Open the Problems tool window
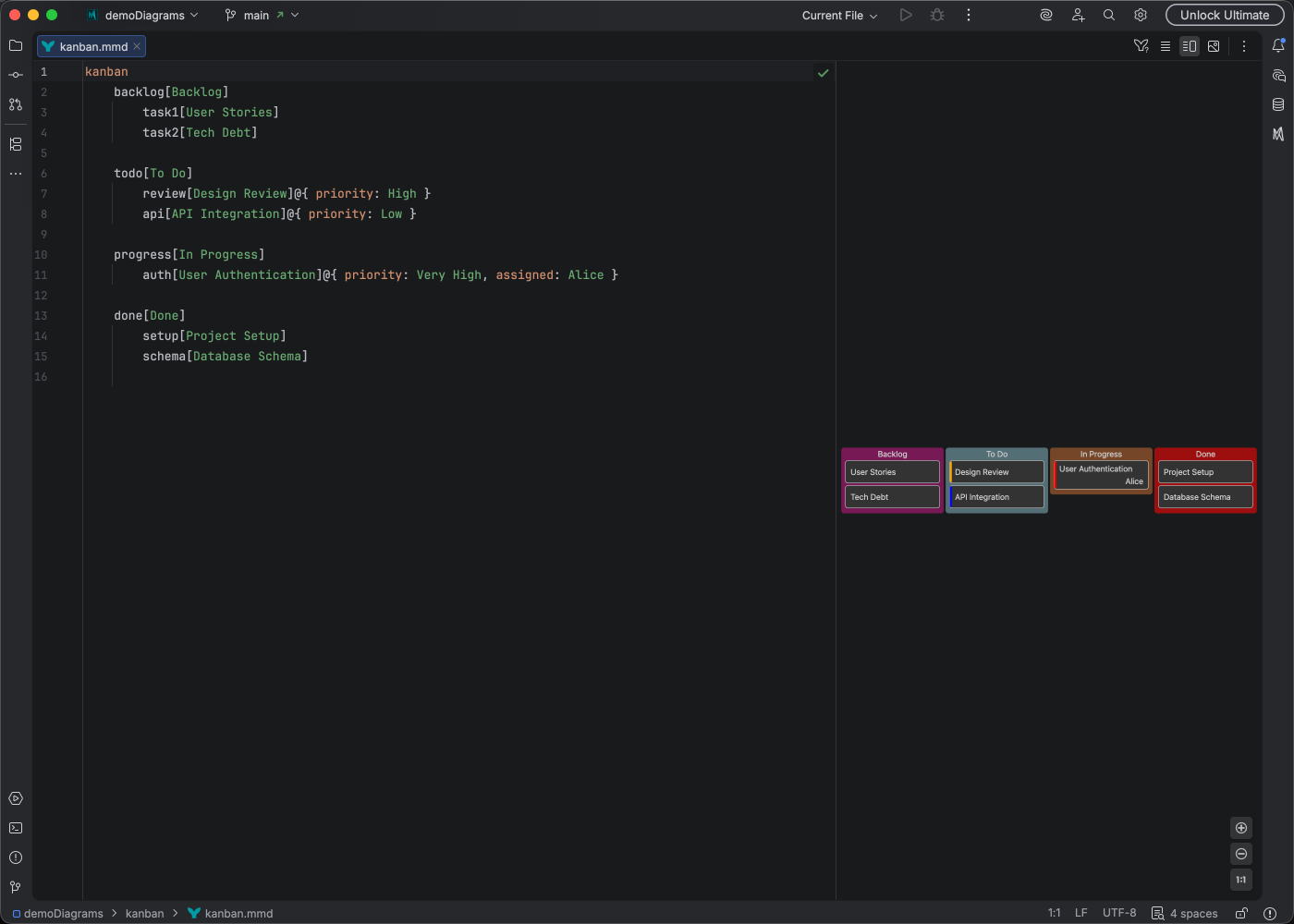 pos(15,857)
